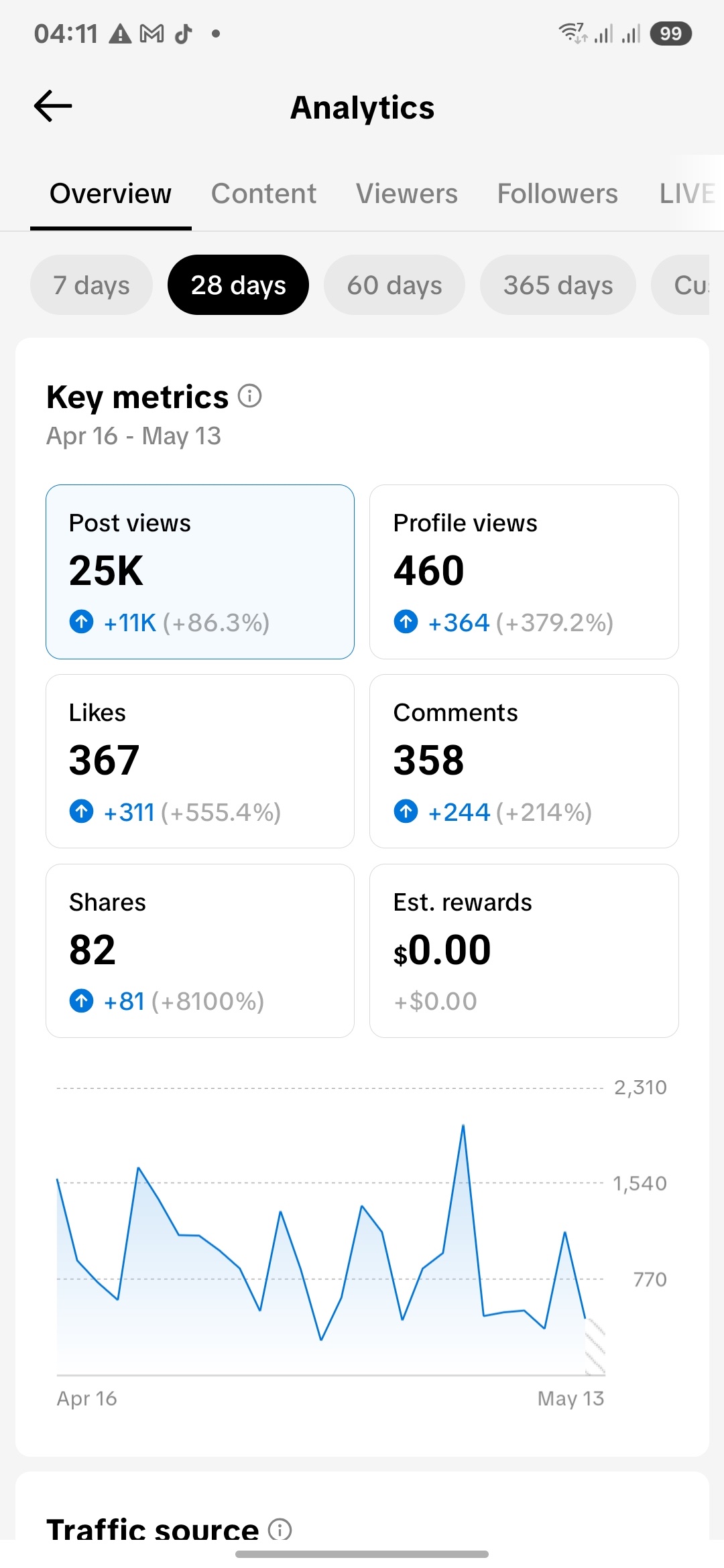Select the 365 days range chip

point(558,285)
